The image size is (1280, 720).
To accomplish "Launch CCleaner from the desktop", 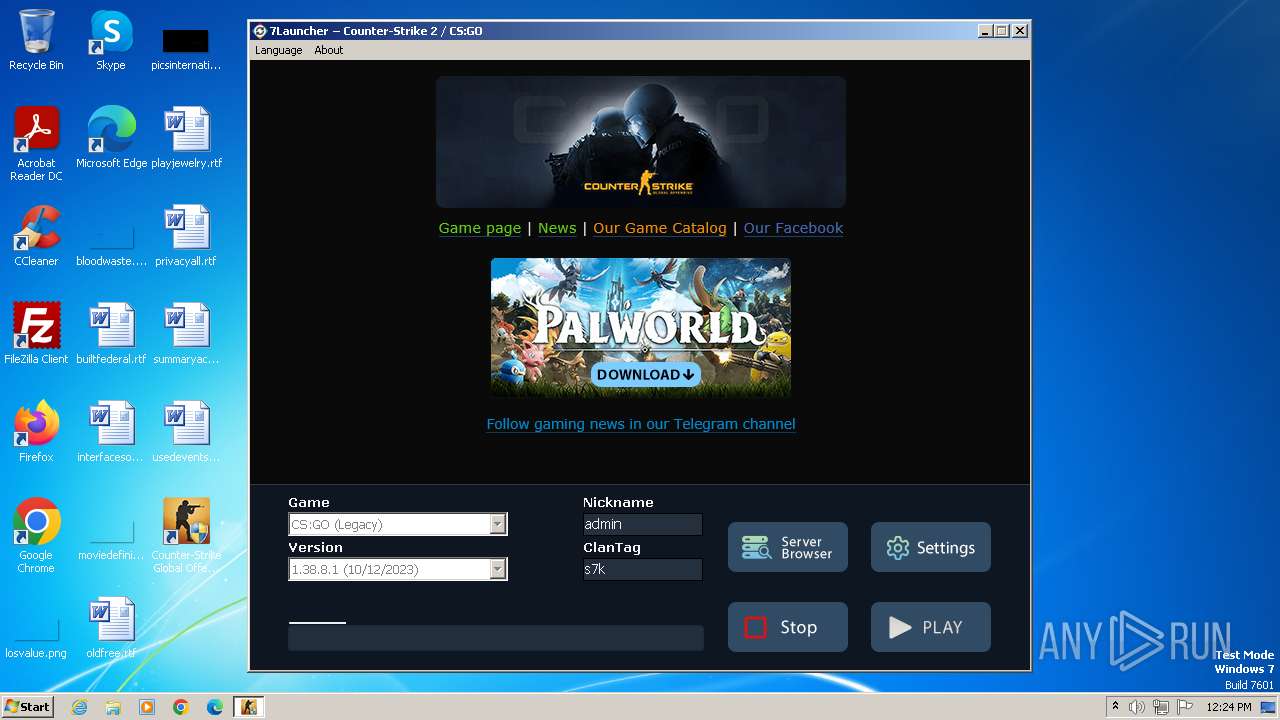I will 36,236.
